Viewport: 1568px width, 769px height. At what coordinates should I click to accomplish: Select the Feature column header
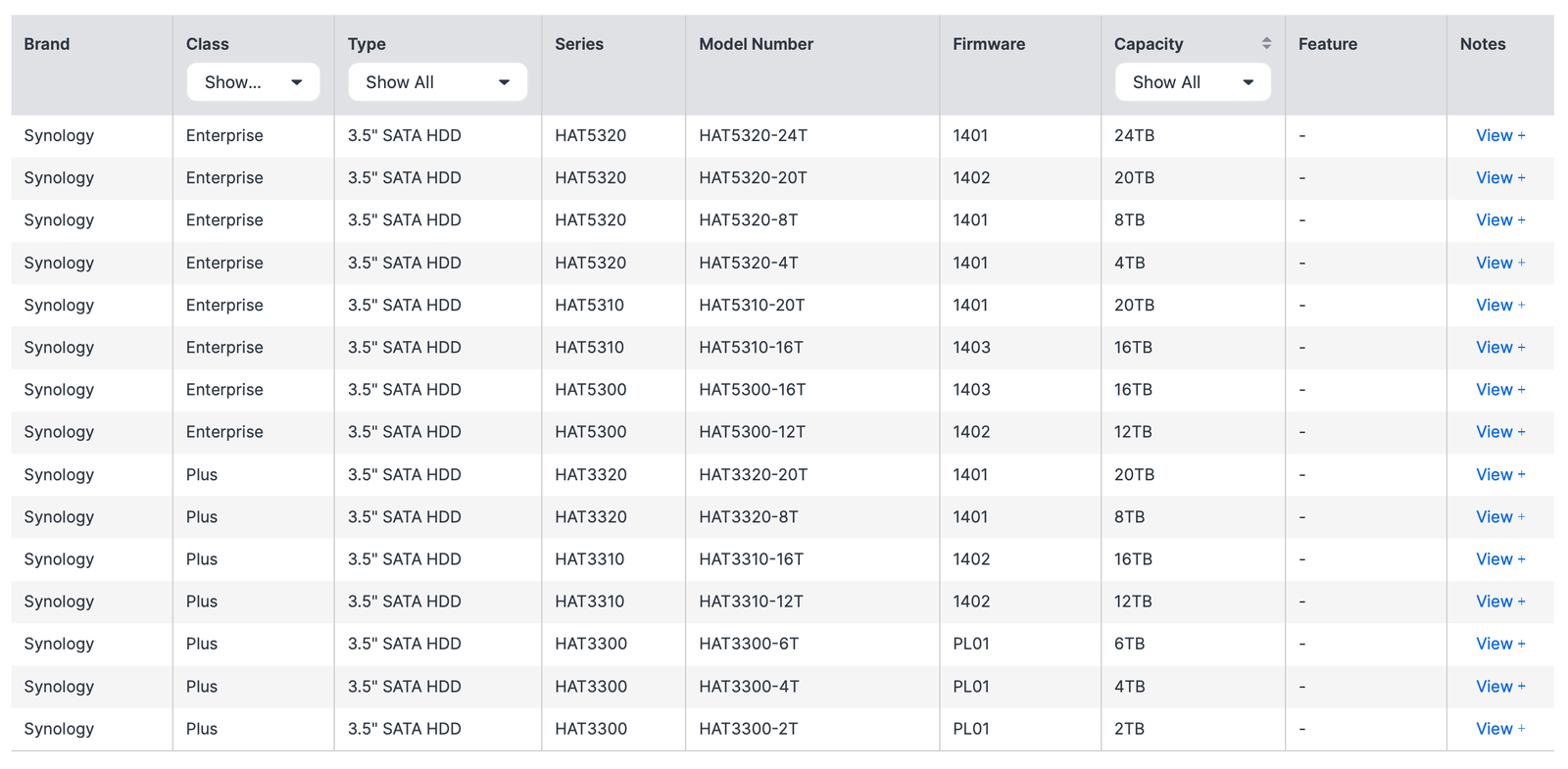tap(1328, 44)
